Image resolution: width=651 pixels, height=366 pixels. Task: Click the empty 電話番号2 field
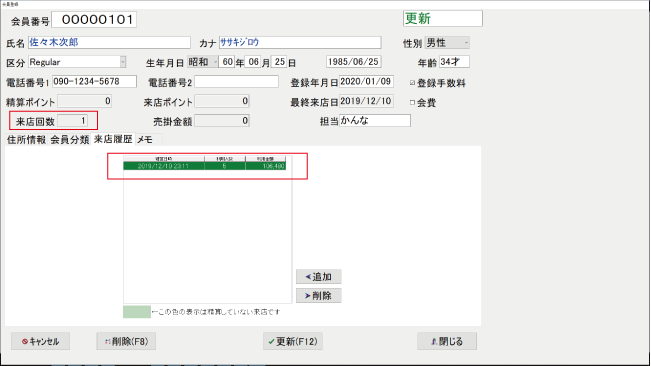point(236,81)
